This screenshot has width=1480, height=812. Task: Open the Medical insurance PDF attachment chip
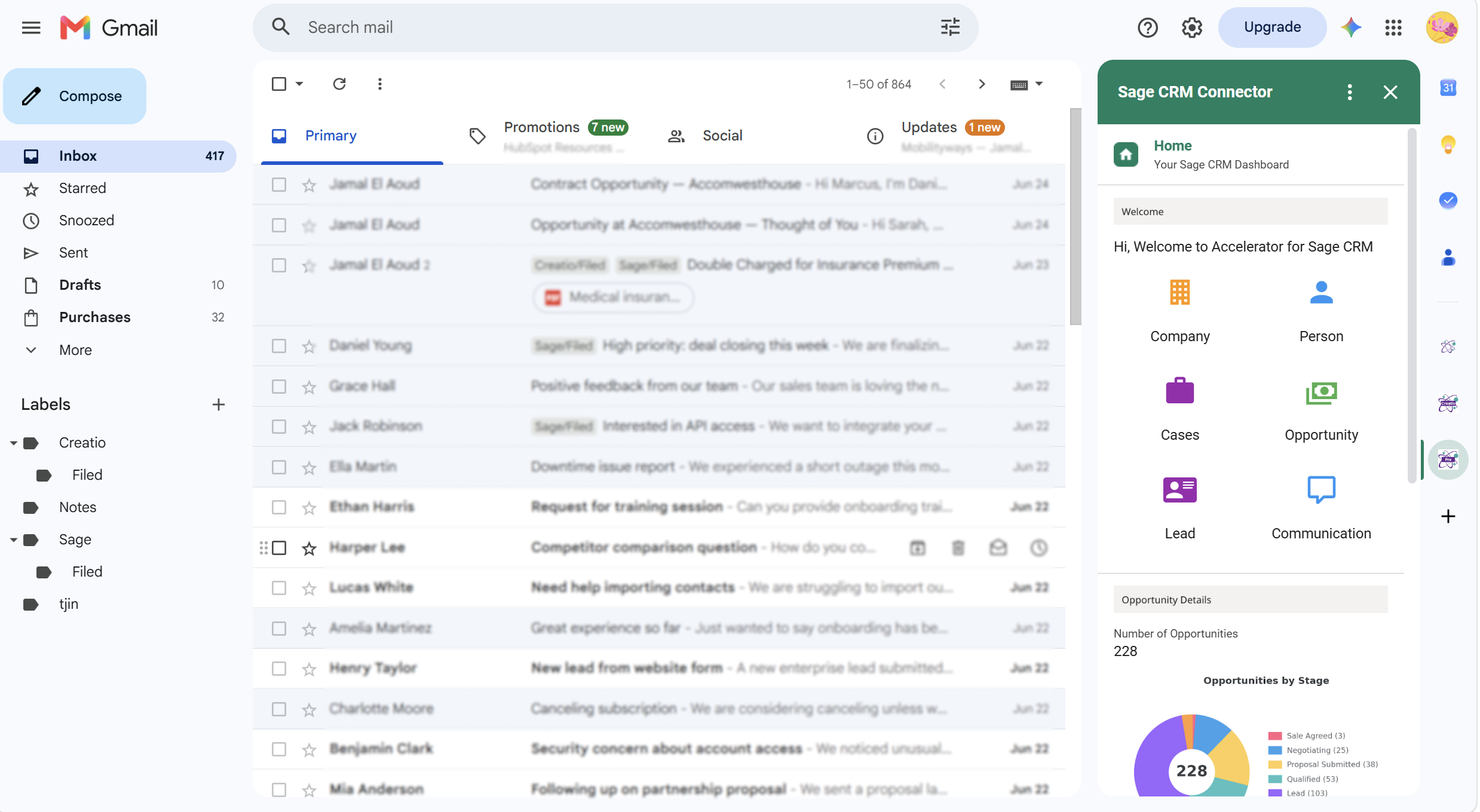[612, 297]
